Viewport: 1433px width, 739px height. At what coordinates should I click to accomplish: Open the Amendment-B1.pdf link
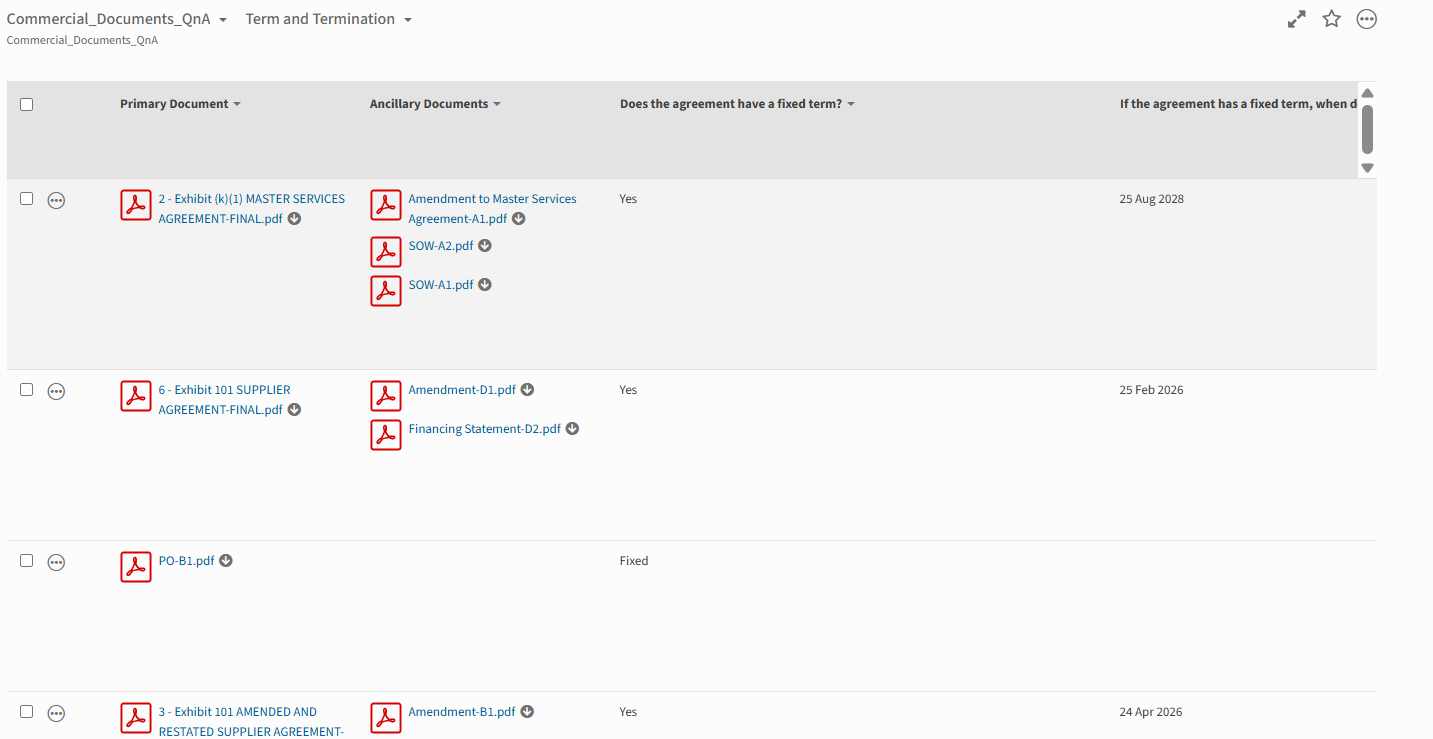click(x=462, y=711)
